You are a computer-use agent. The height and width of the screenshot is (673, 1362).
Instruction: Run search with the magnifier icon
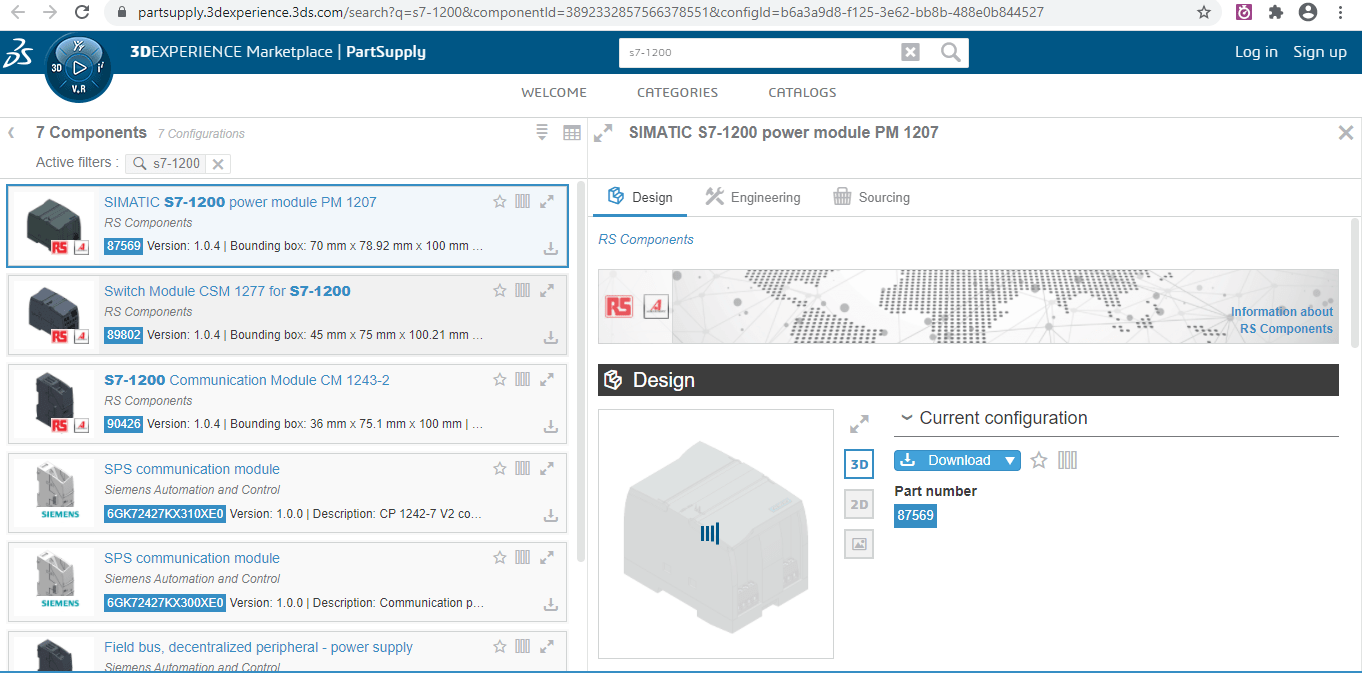pos(951,52)
